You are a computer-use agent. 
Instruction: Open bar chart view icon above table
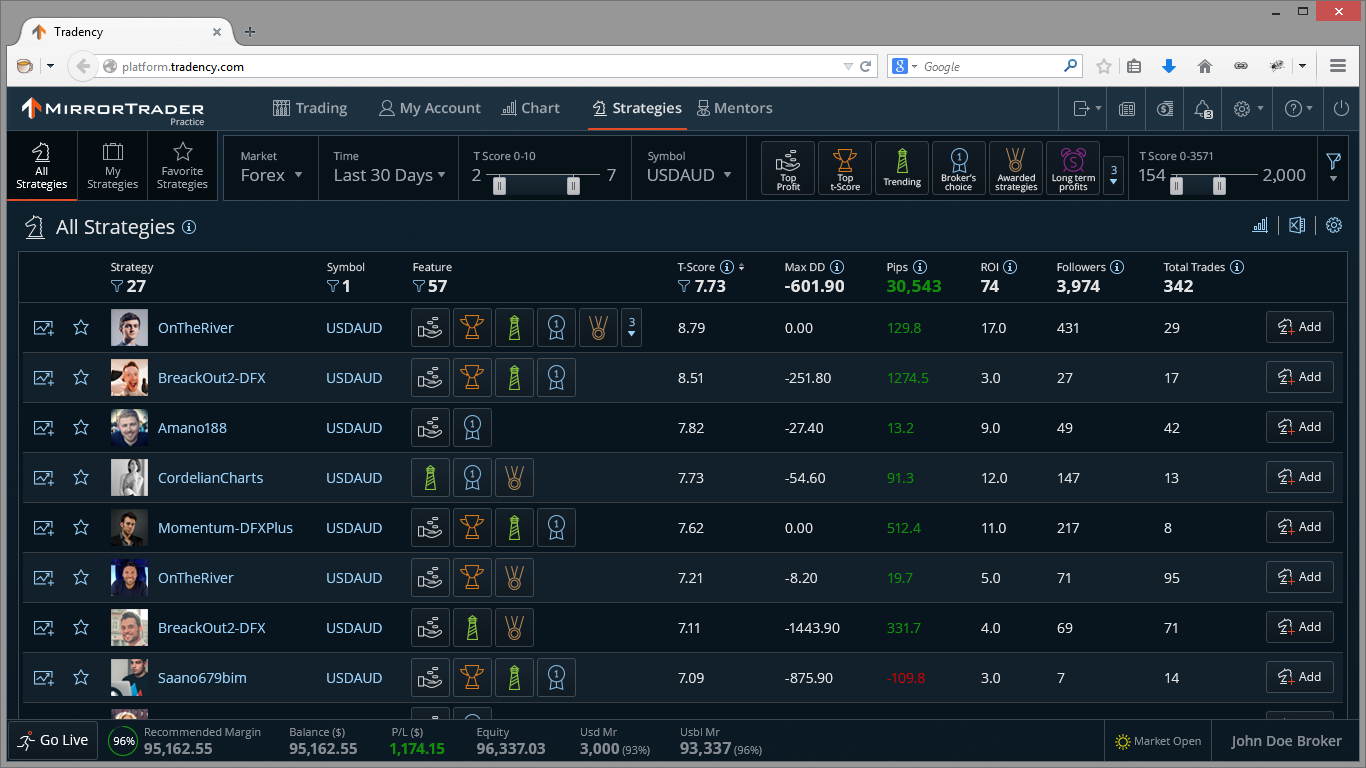click(1260, 226)
